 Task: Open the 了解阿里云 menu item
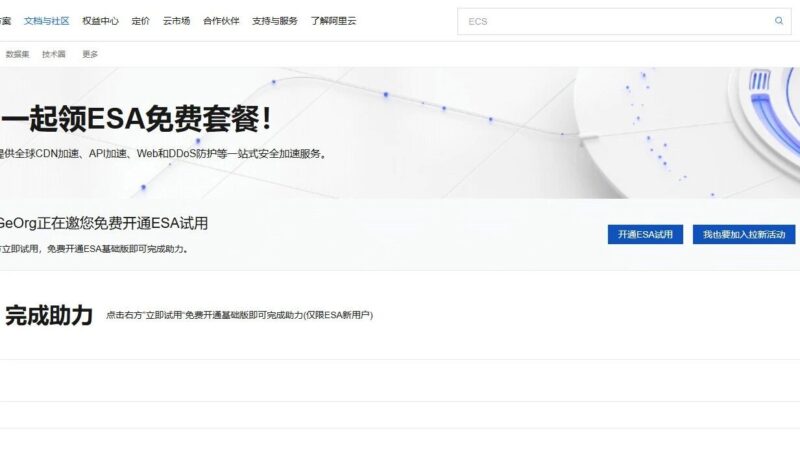click(x=333, y=21)
